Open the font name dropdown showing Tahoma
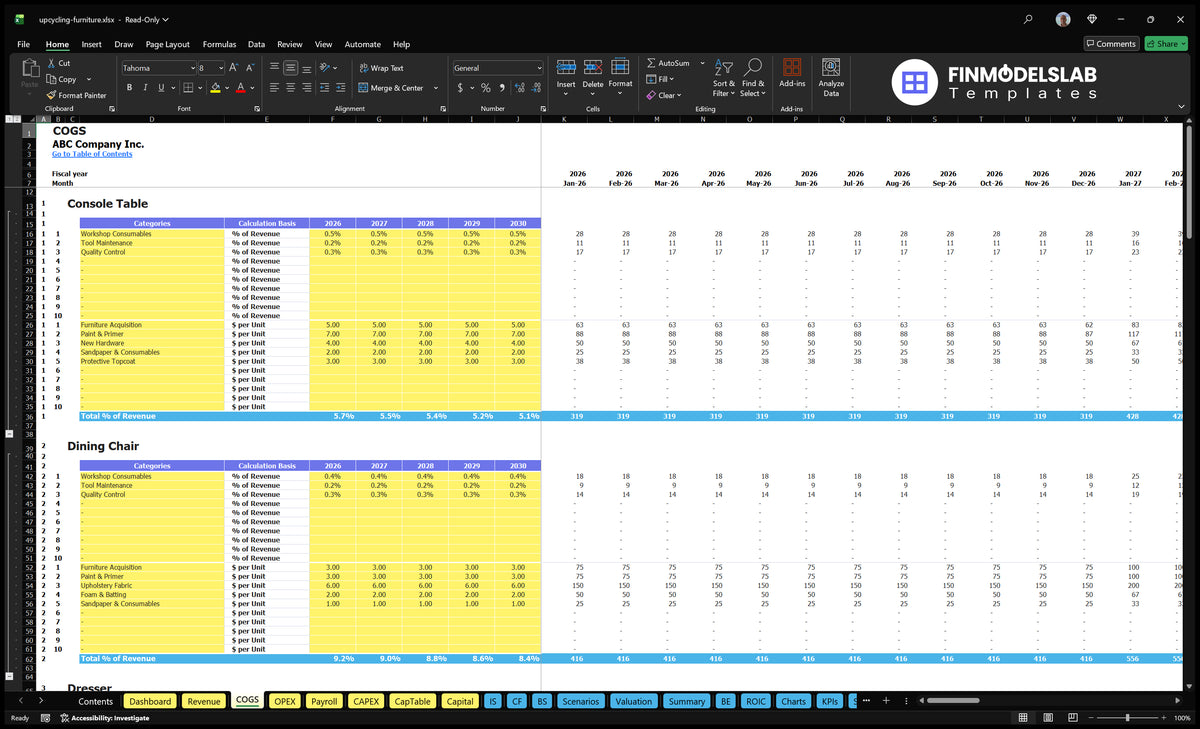Viewport: 1200px width, 729px height. pos(191,68)
